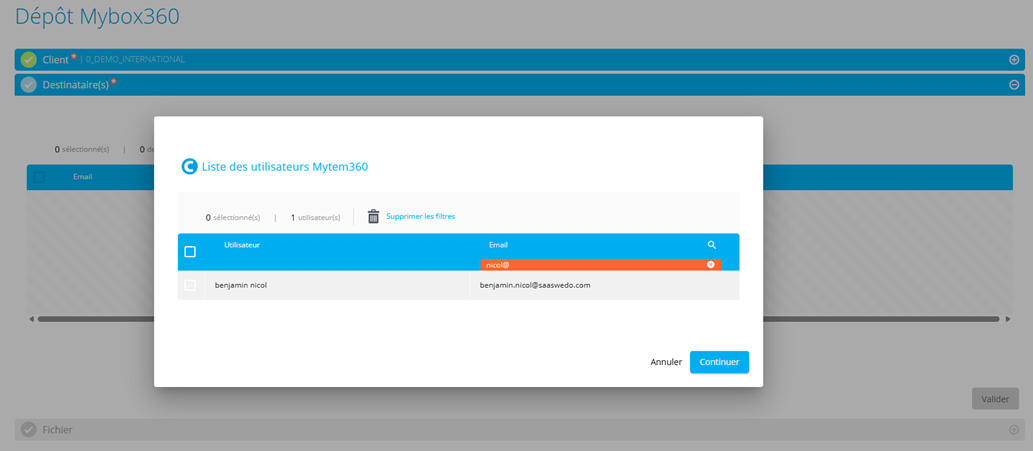Screen dimensions: 1033x451
Task: Click the 'nicol@' email filter field
Action: point(590,265)
